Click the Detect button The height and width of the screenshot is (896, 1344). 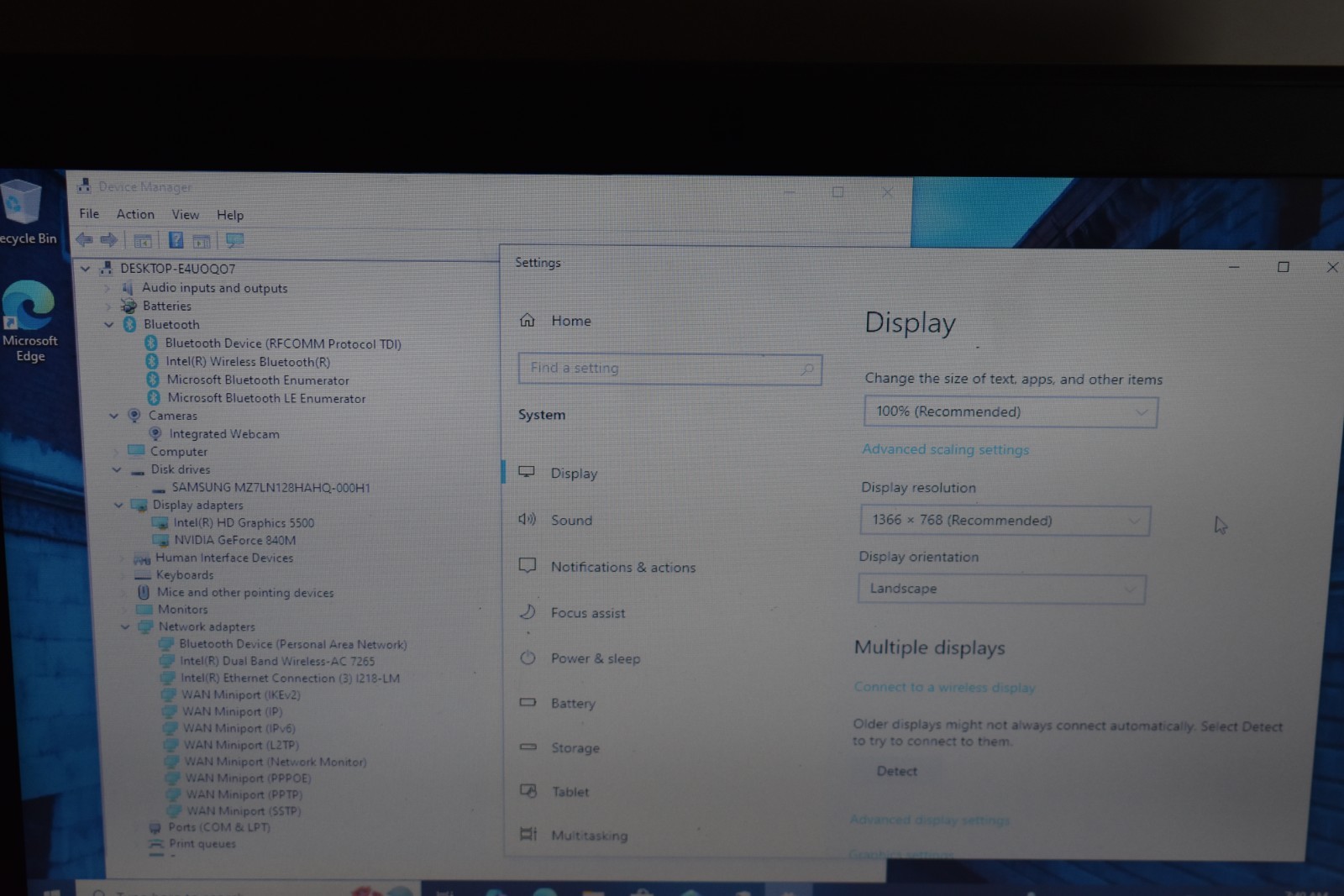point(896,771)
